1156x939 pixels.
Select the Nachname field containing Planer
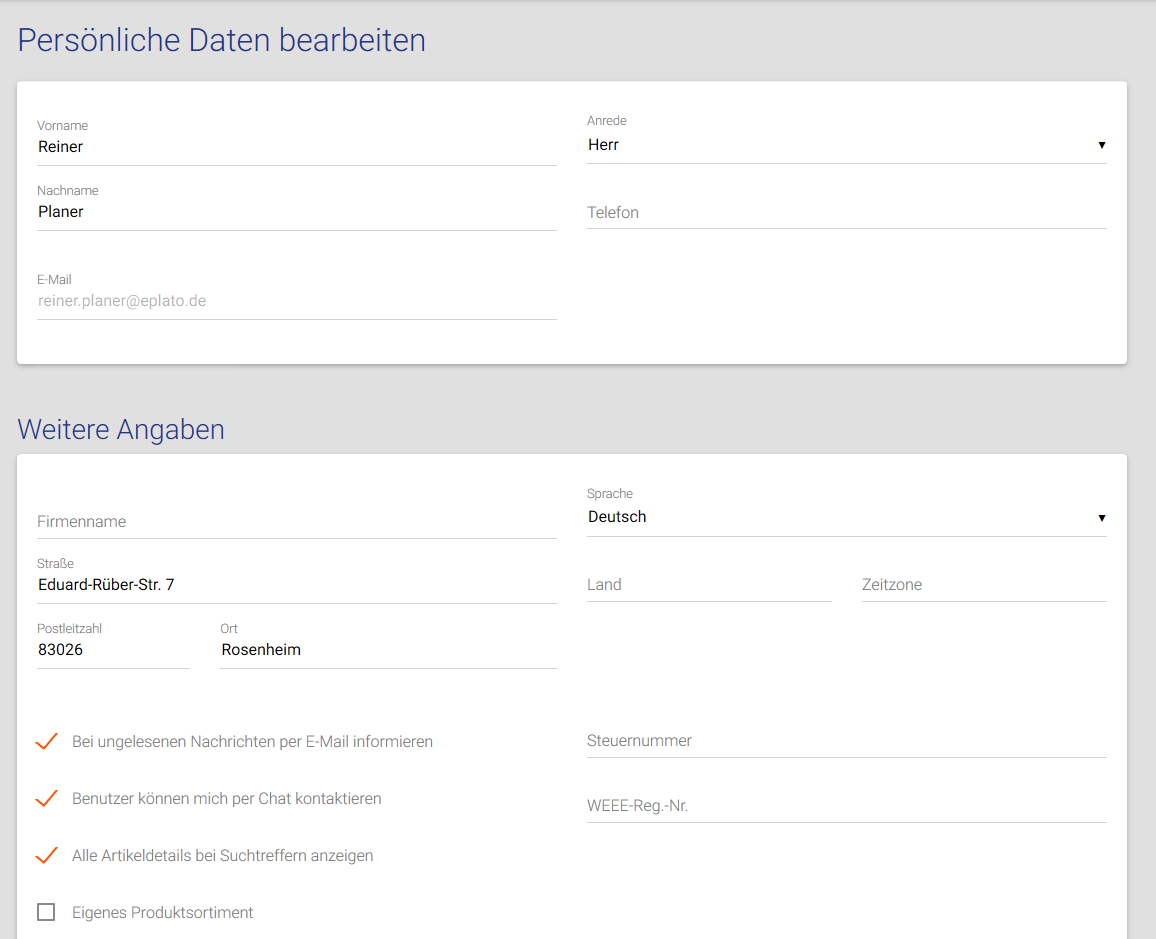[x=296, y=212]
